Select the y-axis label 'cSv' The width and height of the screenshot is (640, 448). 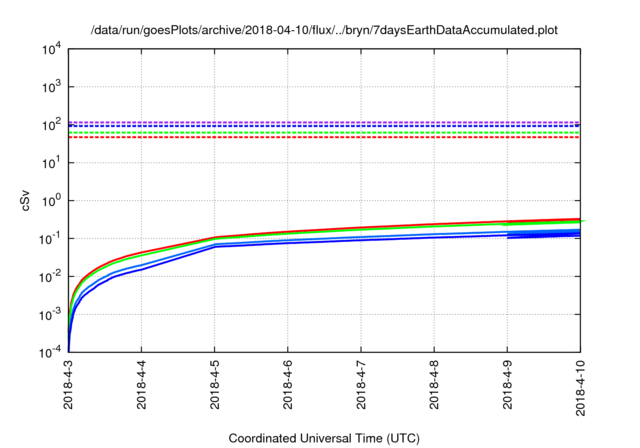click(x=25, y=200)
